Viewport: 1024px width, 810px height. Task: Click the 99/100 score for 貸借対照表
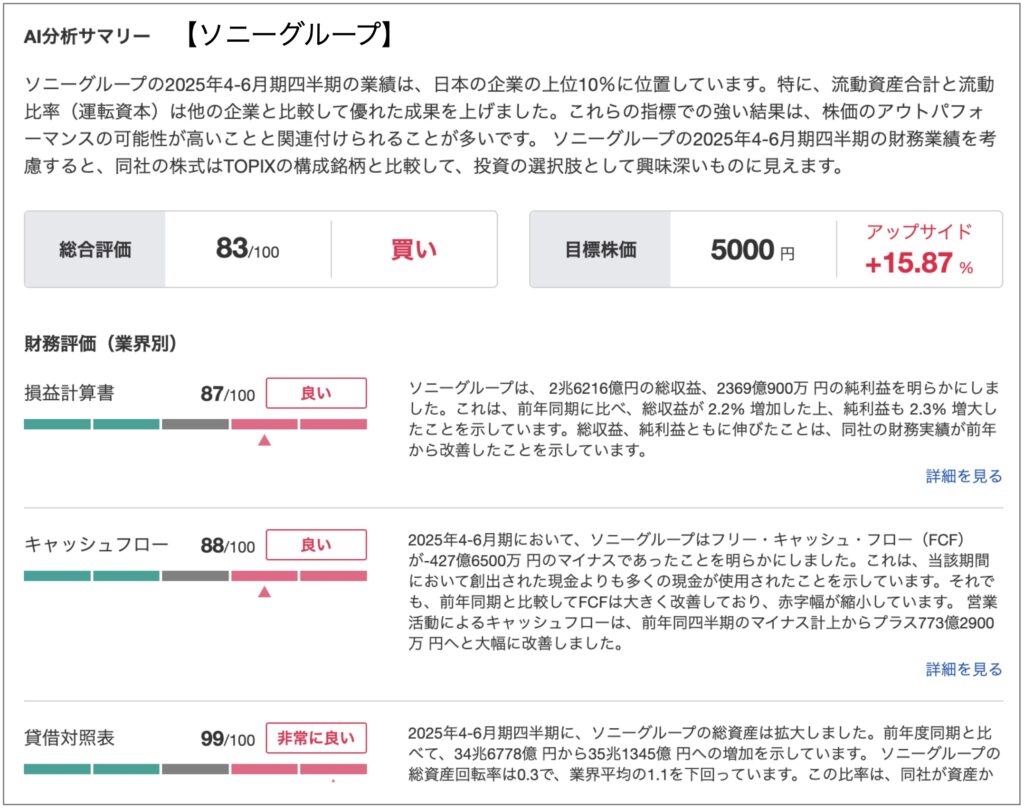click(227, 739)
